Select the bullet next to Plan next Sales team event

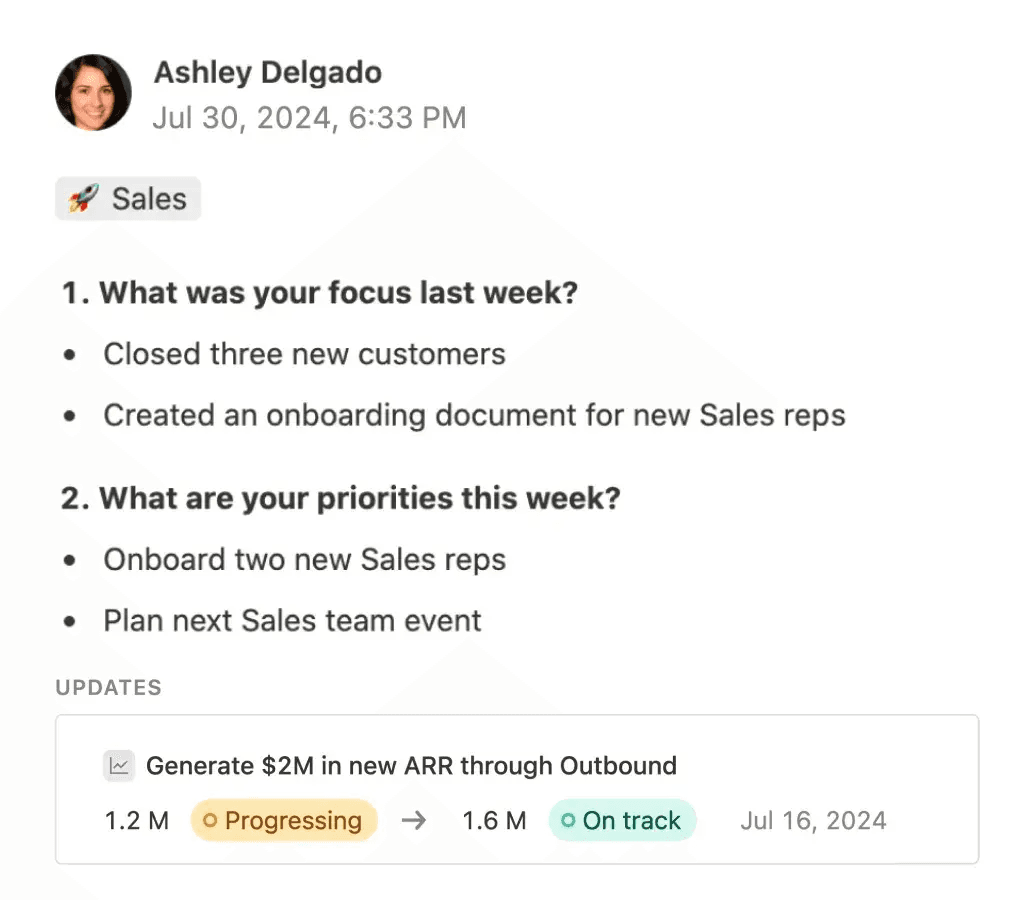(x=70, y=621)
